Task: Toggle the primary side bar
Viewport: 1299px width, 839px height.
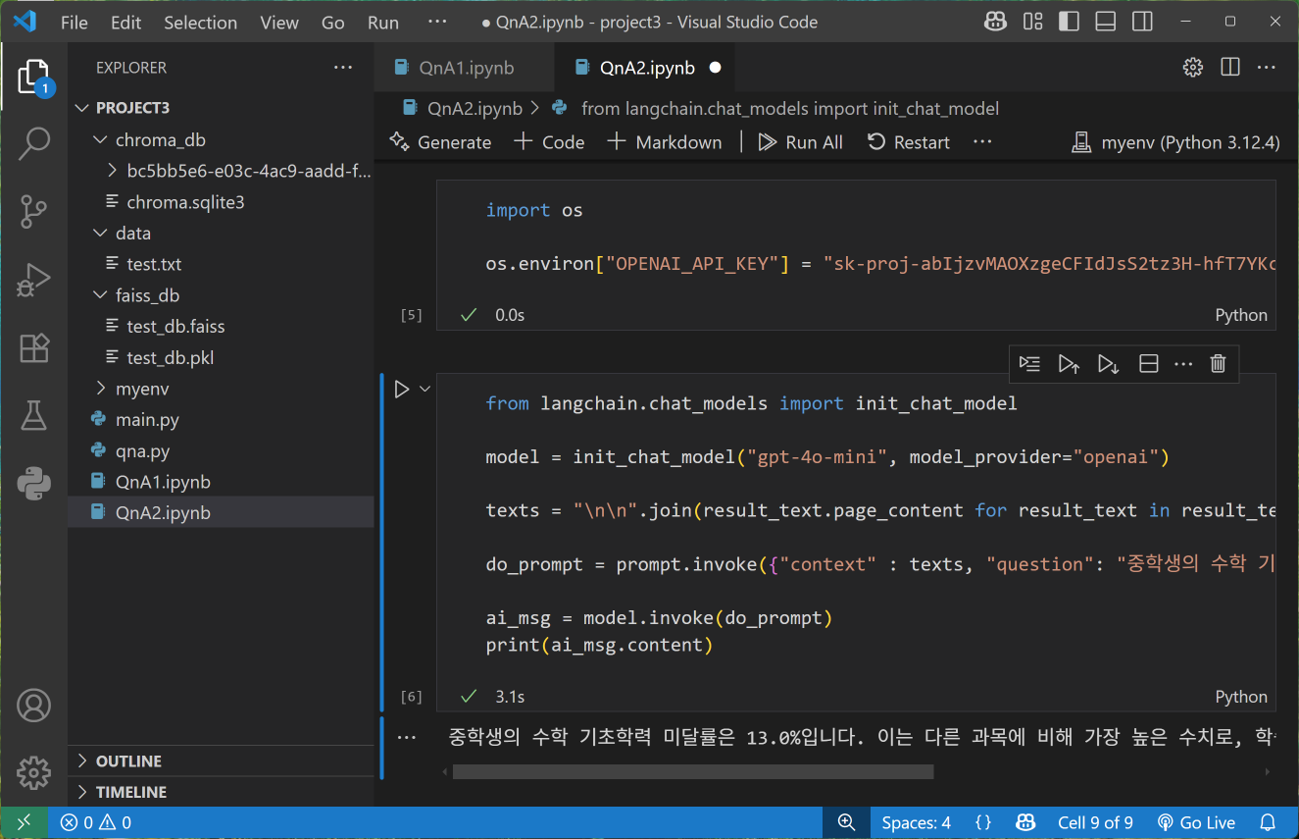Action: coord(1069,22)
